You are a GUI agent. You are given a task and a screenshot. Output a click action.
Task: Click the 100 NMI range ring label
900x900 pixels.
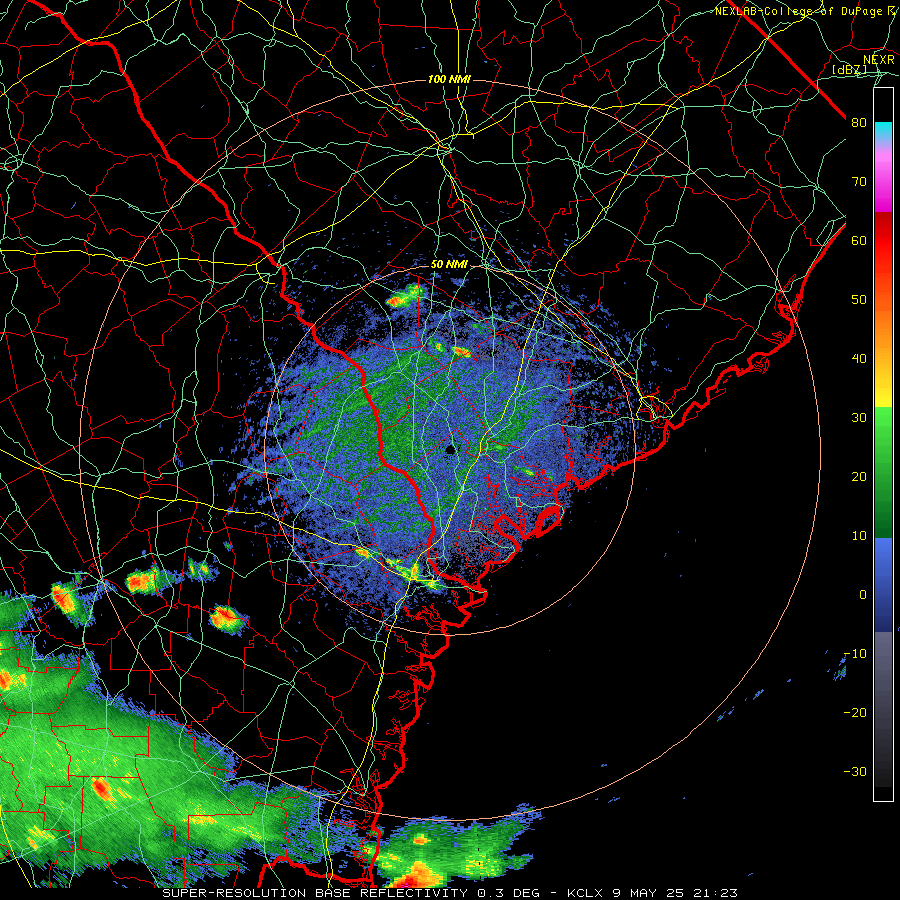coord(449,79)
